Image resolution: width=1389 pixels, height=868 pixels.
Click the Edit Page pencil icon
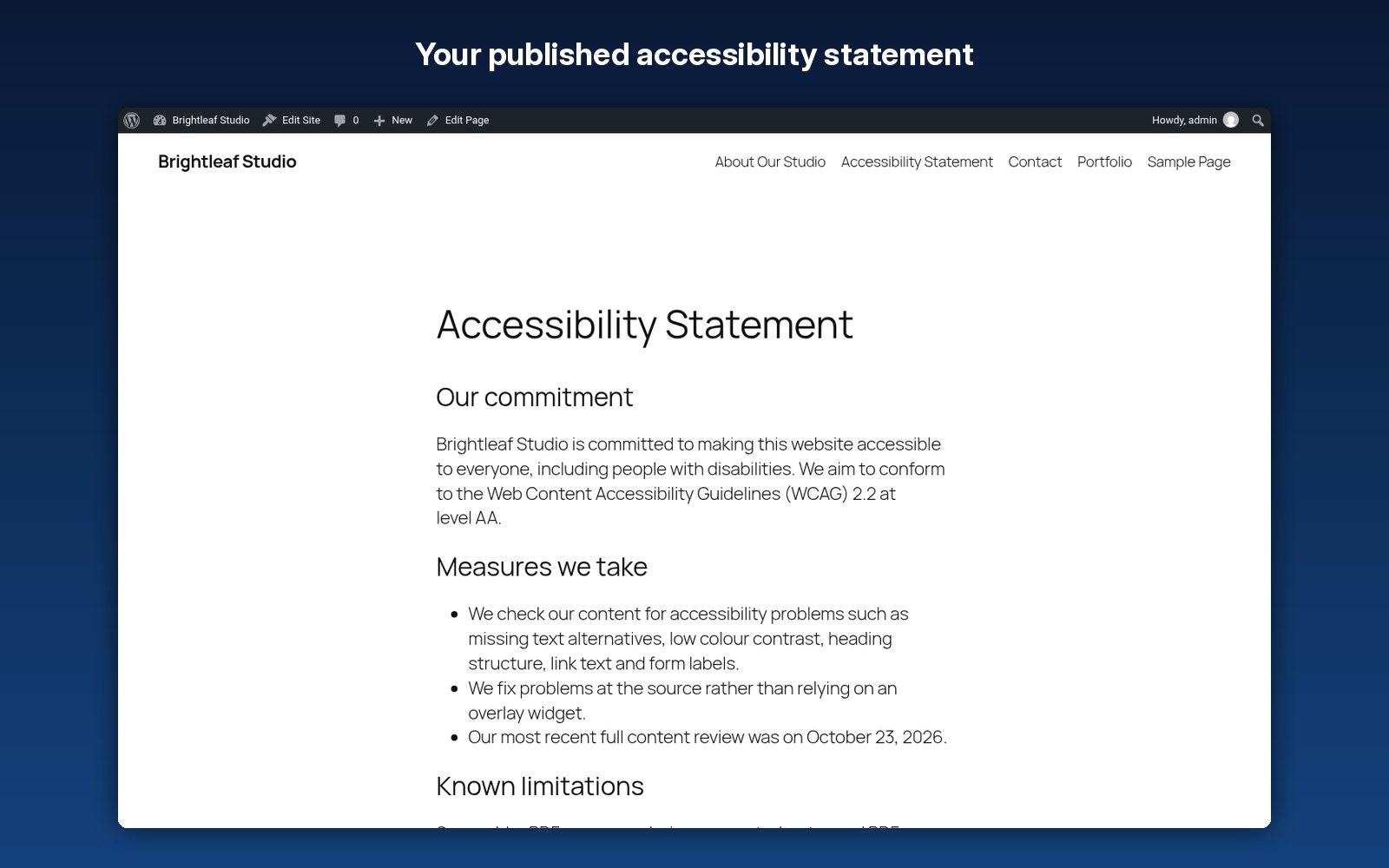432,121
